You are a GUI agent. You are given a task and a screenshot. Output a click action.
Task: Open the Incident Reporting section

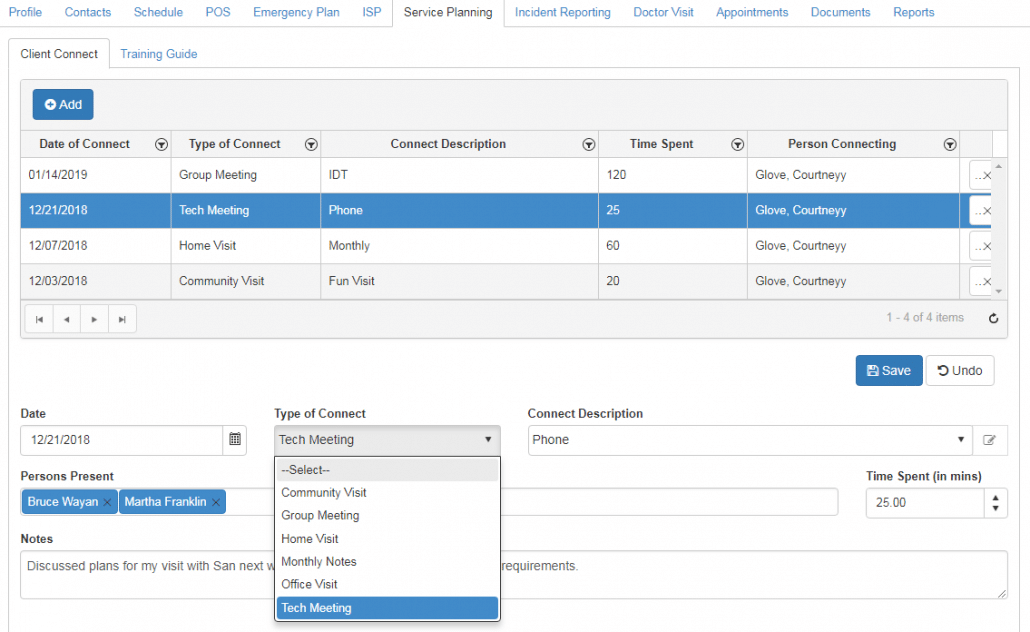[562, 12]
